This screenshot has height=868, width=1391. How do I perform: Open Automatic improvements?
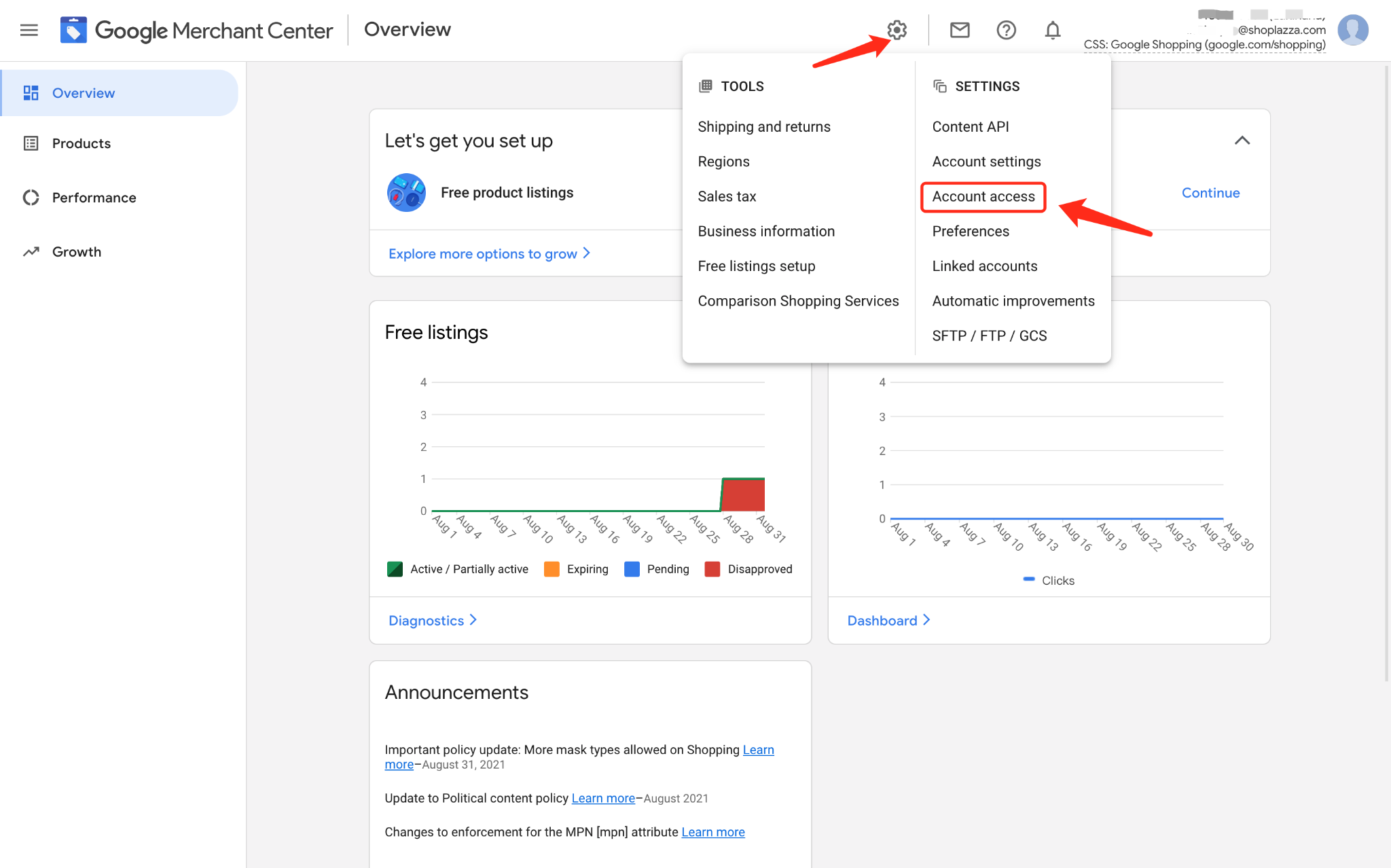(x=1013, y=301)
